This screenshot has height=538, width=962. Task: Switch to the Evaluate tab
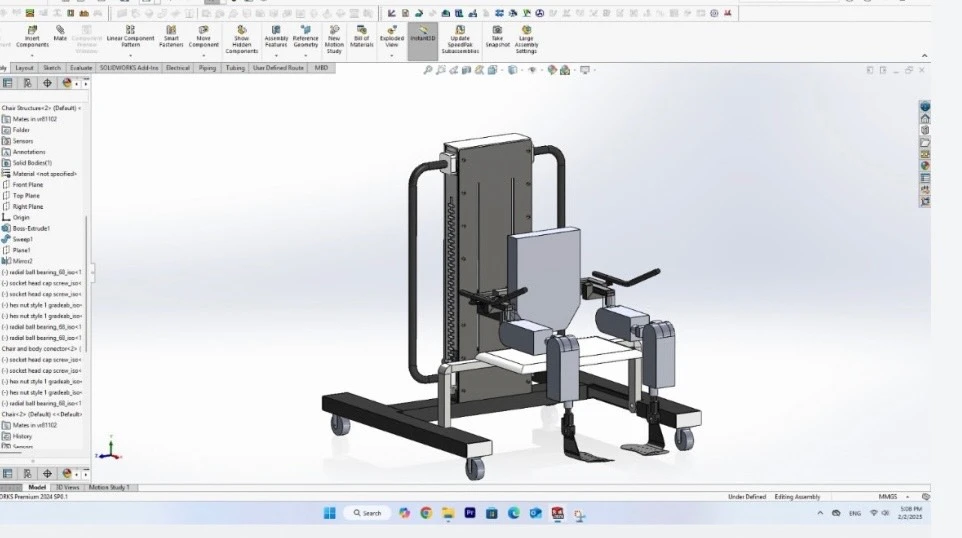coord(81,68)
